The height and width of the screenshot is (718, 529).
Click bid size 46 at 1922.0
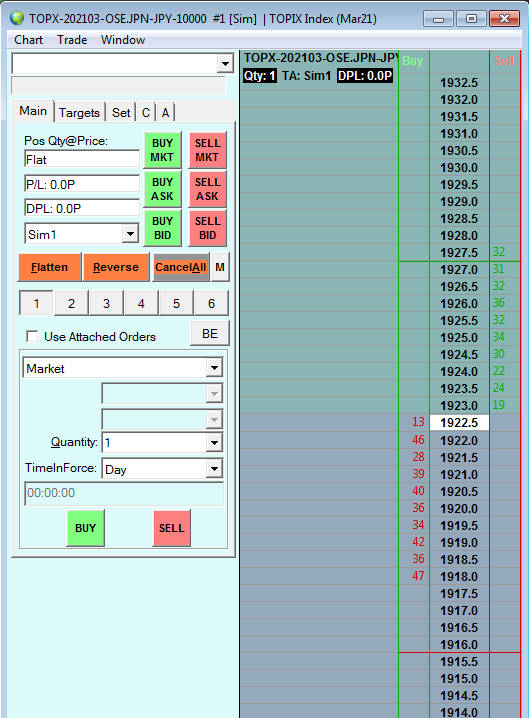418,440
